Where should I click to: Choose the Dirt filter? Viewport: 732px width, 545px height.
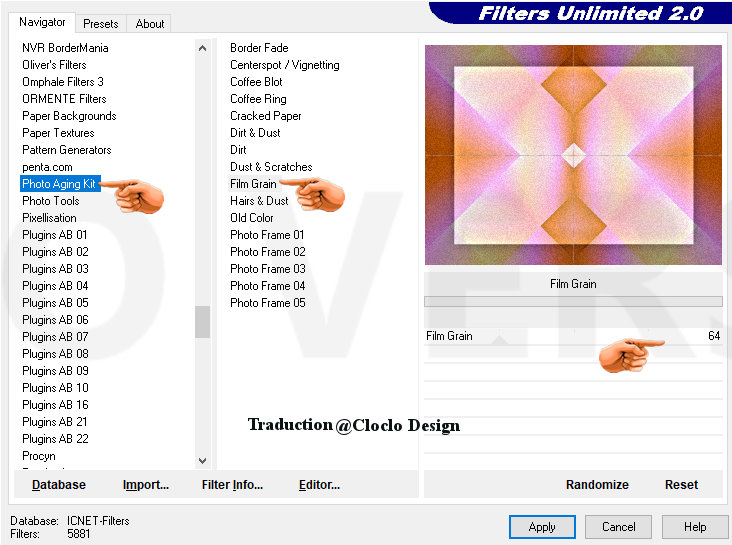(238, 150)
